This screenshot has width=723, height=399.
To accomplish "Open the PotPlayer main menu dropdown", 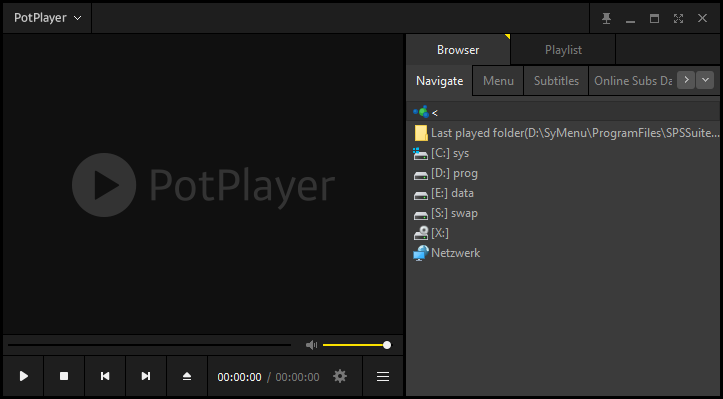I will coord(47,18).
